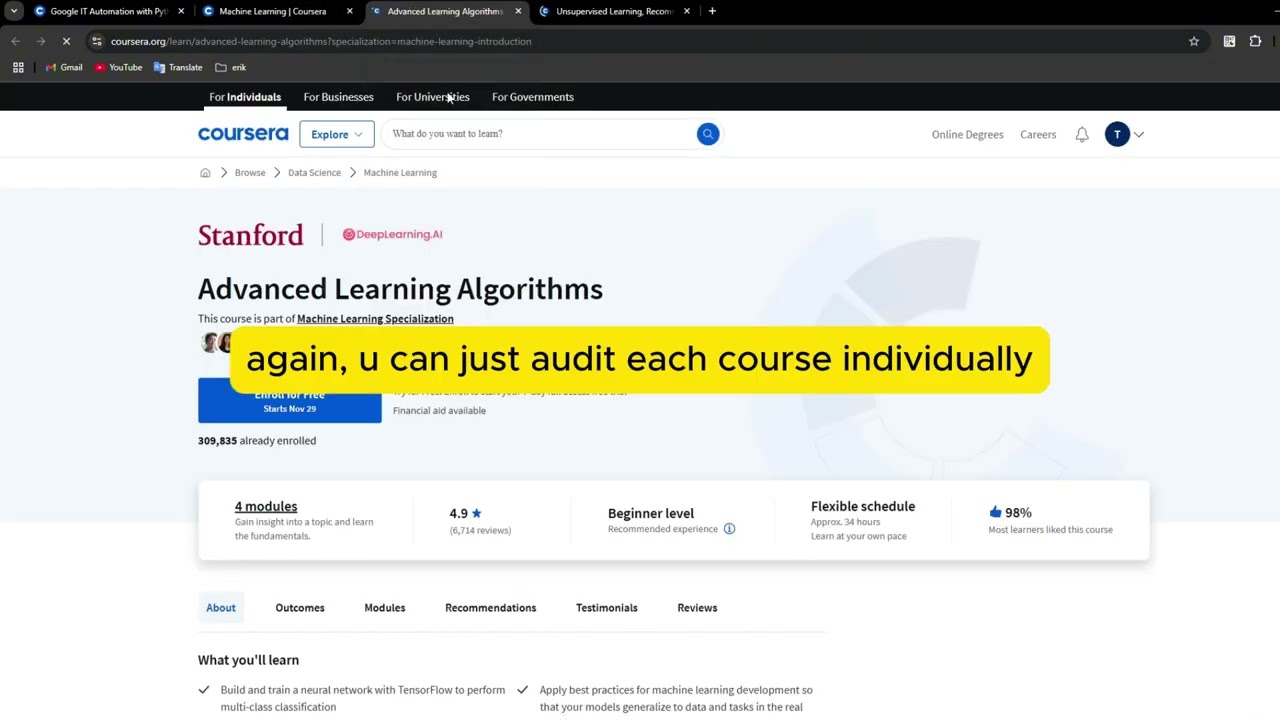
Task: Open the Gmail bookmark
Action: [x=64, y=67]
